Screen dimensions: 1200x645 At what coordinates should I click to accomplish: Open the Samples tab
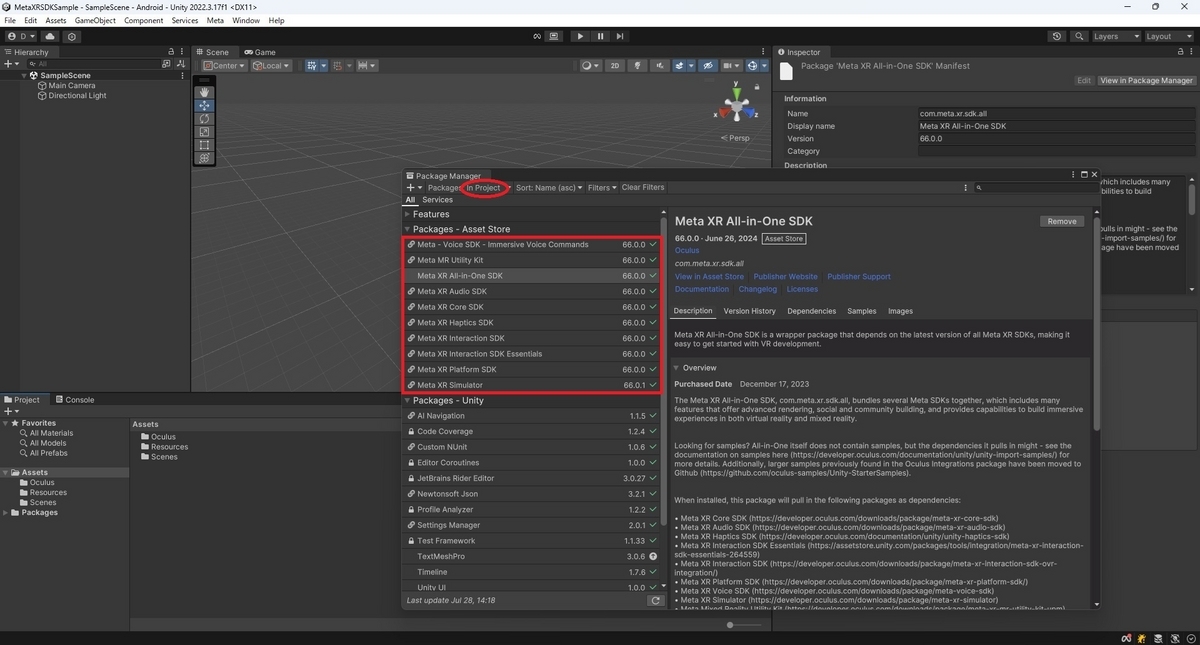[x=861, y=311]
